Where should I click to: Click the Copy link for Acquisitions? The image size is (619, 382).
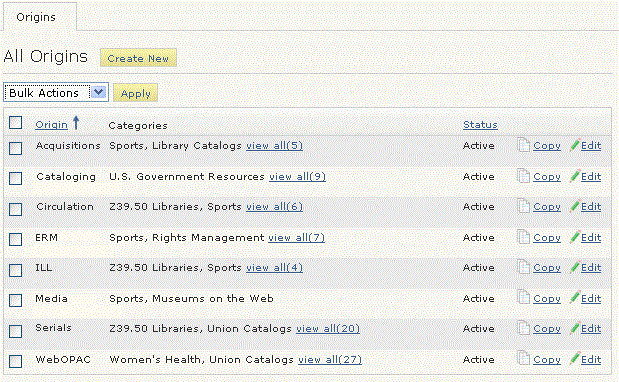coord(547,146)
